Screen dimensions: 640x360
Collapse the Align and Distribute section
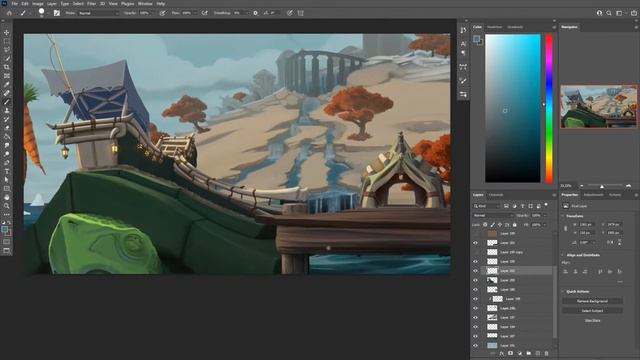(x=563, y=255)
